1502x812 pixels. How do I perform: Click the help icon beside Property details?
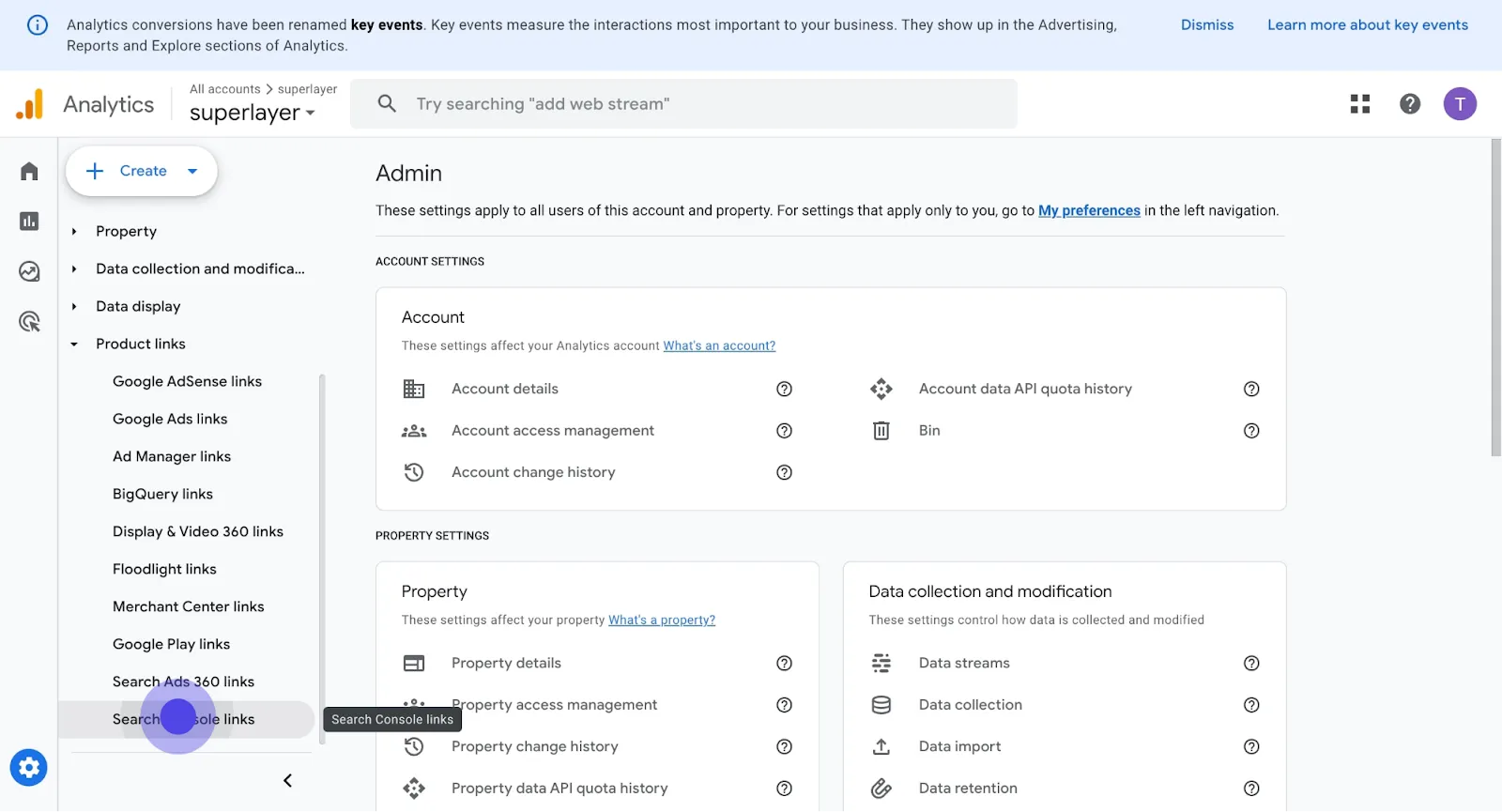785,664
